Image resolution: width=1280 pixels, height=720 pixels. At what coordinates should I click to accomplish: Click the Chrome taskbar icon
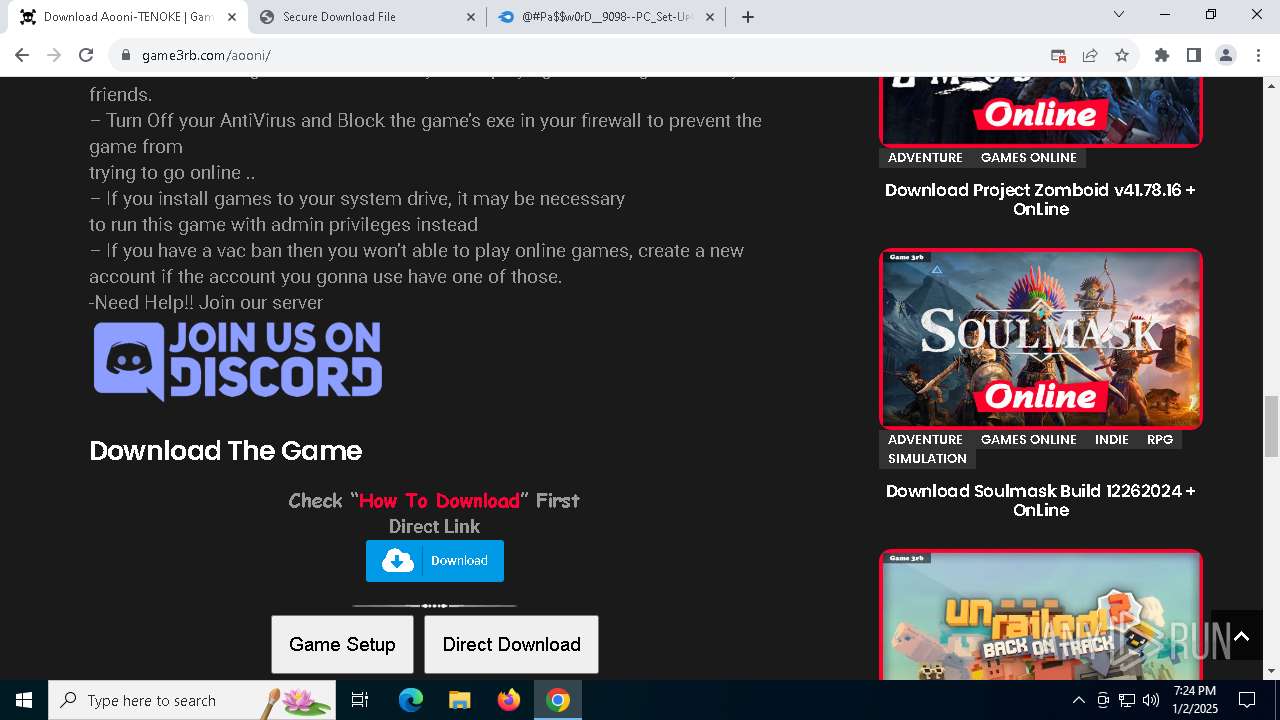click(x=558, y=700)
